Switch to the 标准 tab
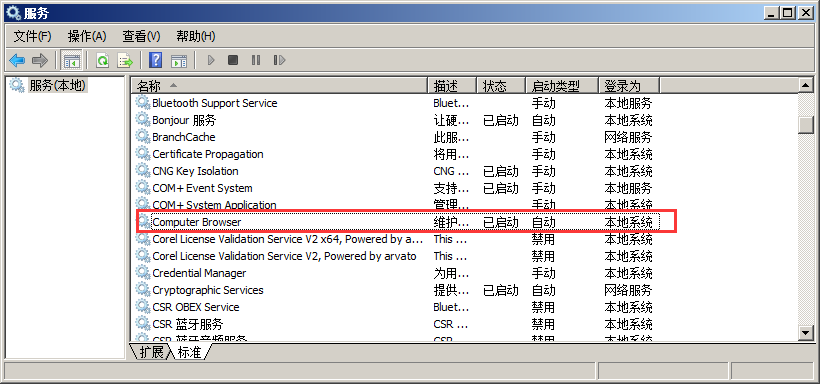820x384 pixels. pos(189,352)
